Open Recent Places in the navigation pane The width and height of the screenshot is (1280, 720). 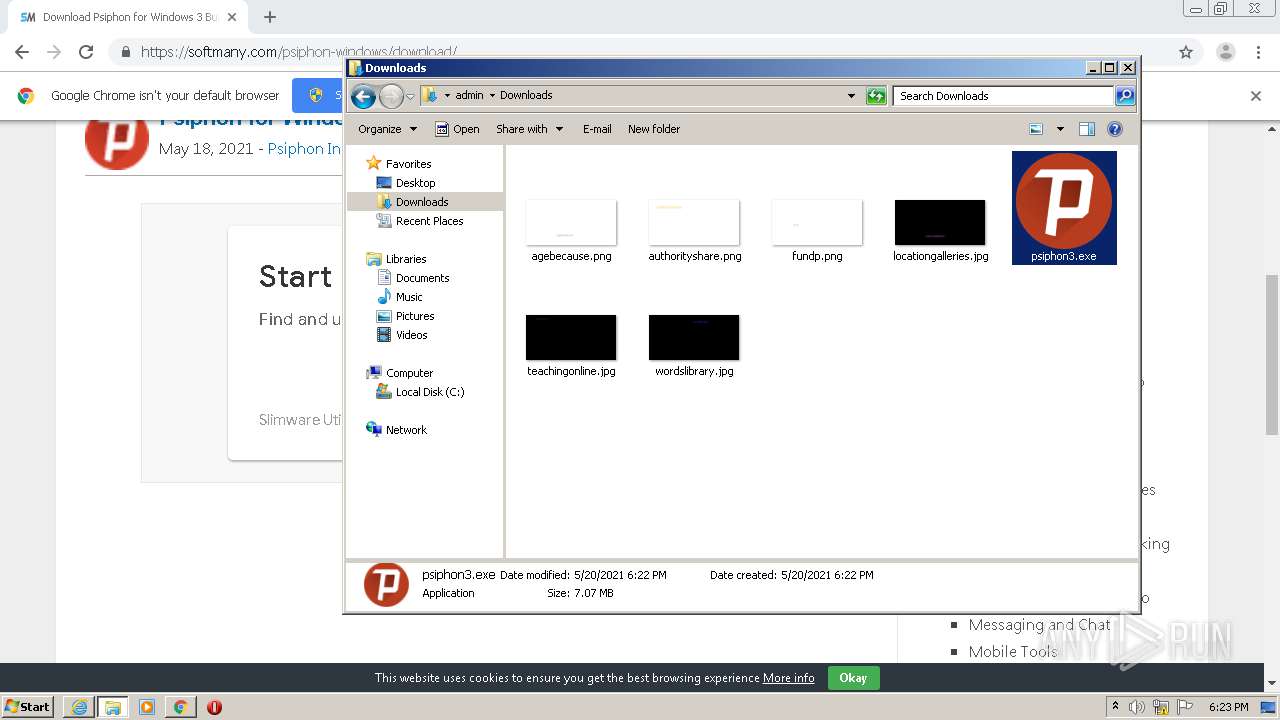click(429, 221)
